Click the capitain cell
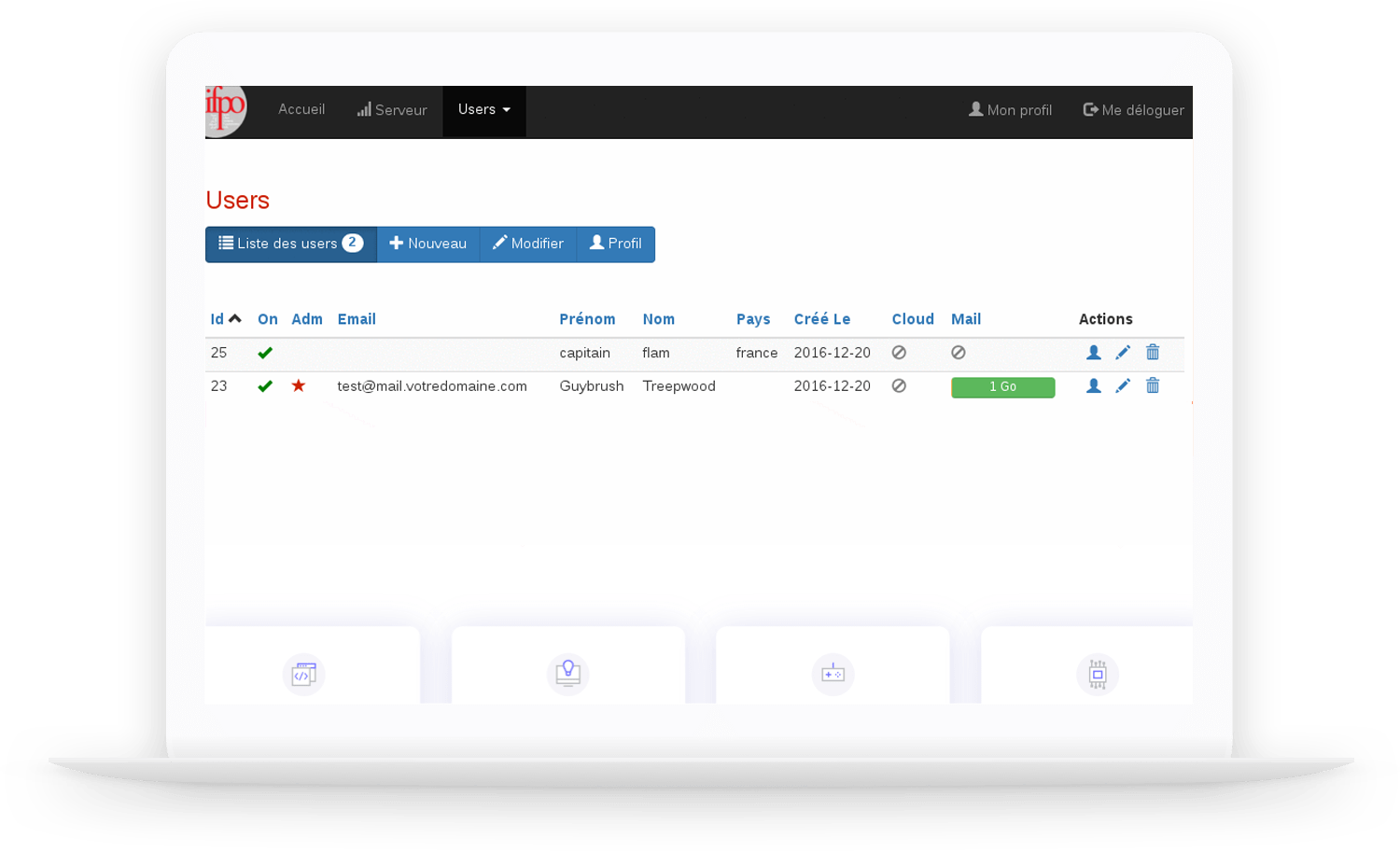Viewport: 1400px width, 852px height. pos(585,353)
